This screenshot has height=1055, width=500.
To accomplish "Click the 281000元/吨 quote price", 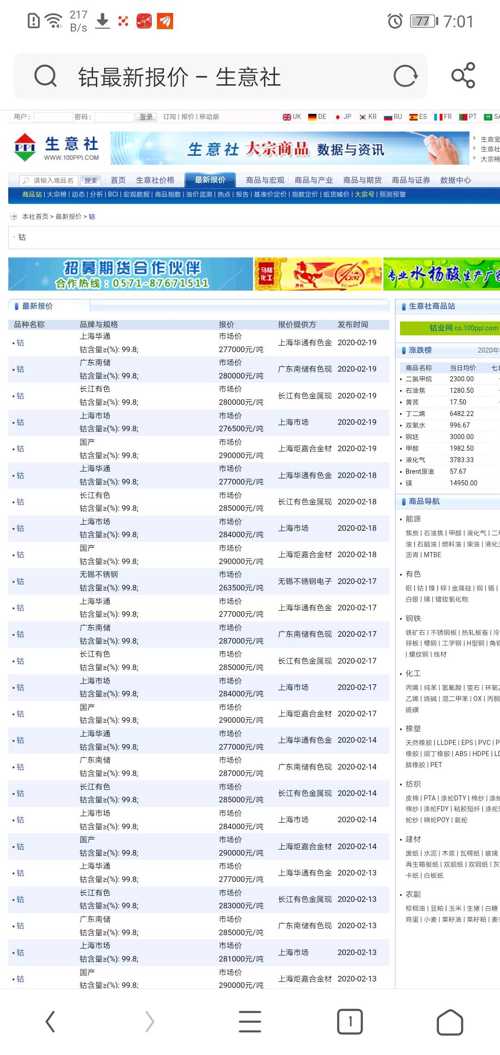I will coord(241,958).
